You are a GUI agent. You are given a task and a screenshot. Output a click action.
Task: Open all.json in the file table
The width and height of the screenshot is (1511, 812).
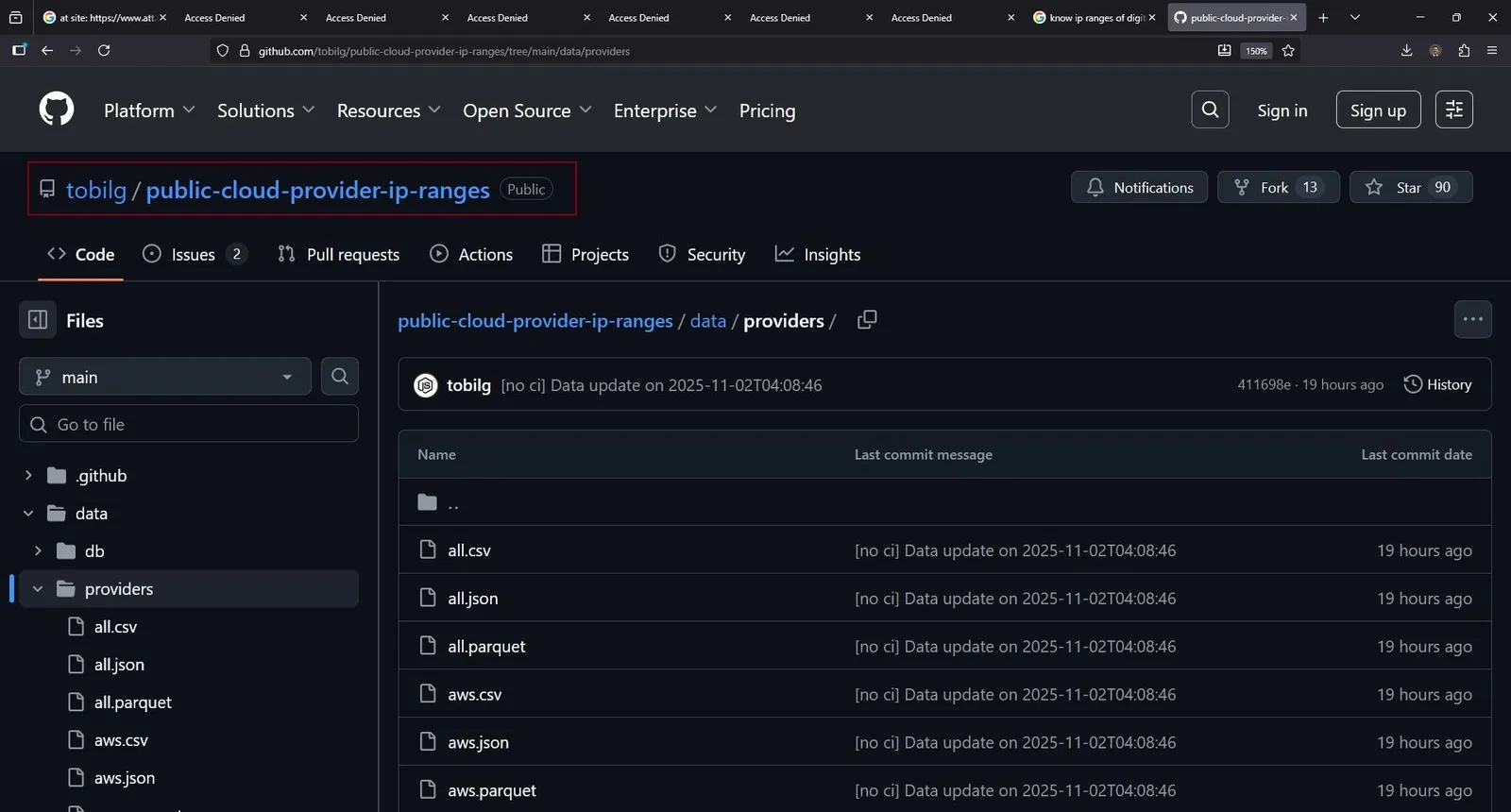[x=473, y=599]
